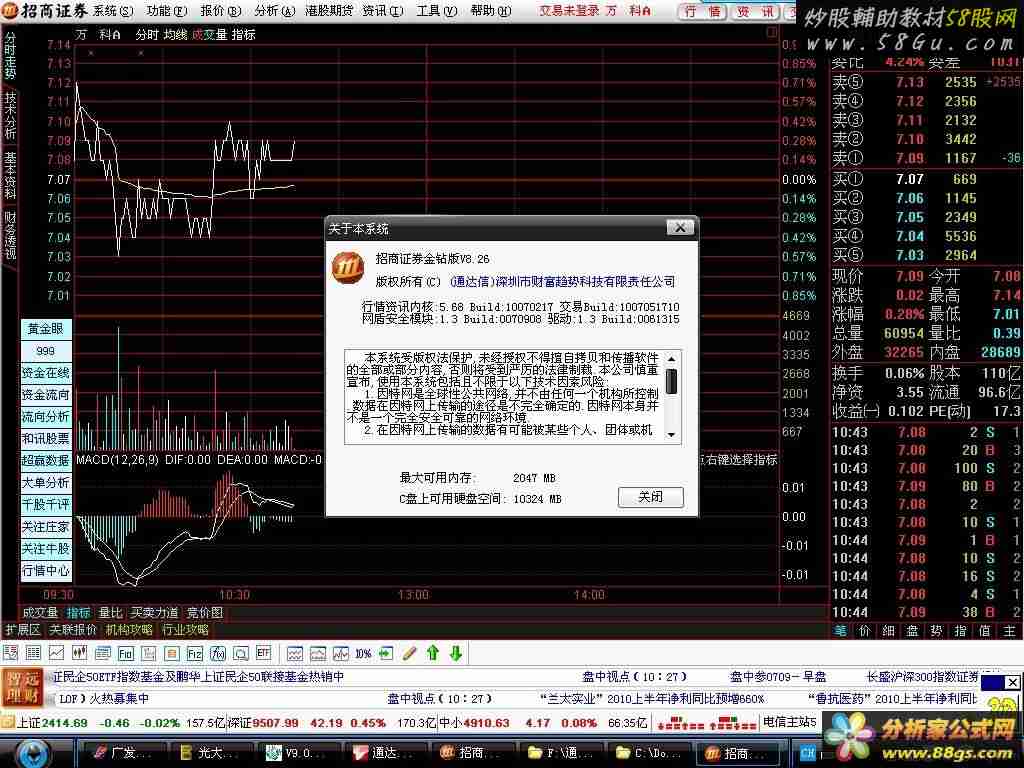The width and height of the screenshot is (1024, 768).
Task: Open the 分析(A) menu
Action: pos(275,11)
